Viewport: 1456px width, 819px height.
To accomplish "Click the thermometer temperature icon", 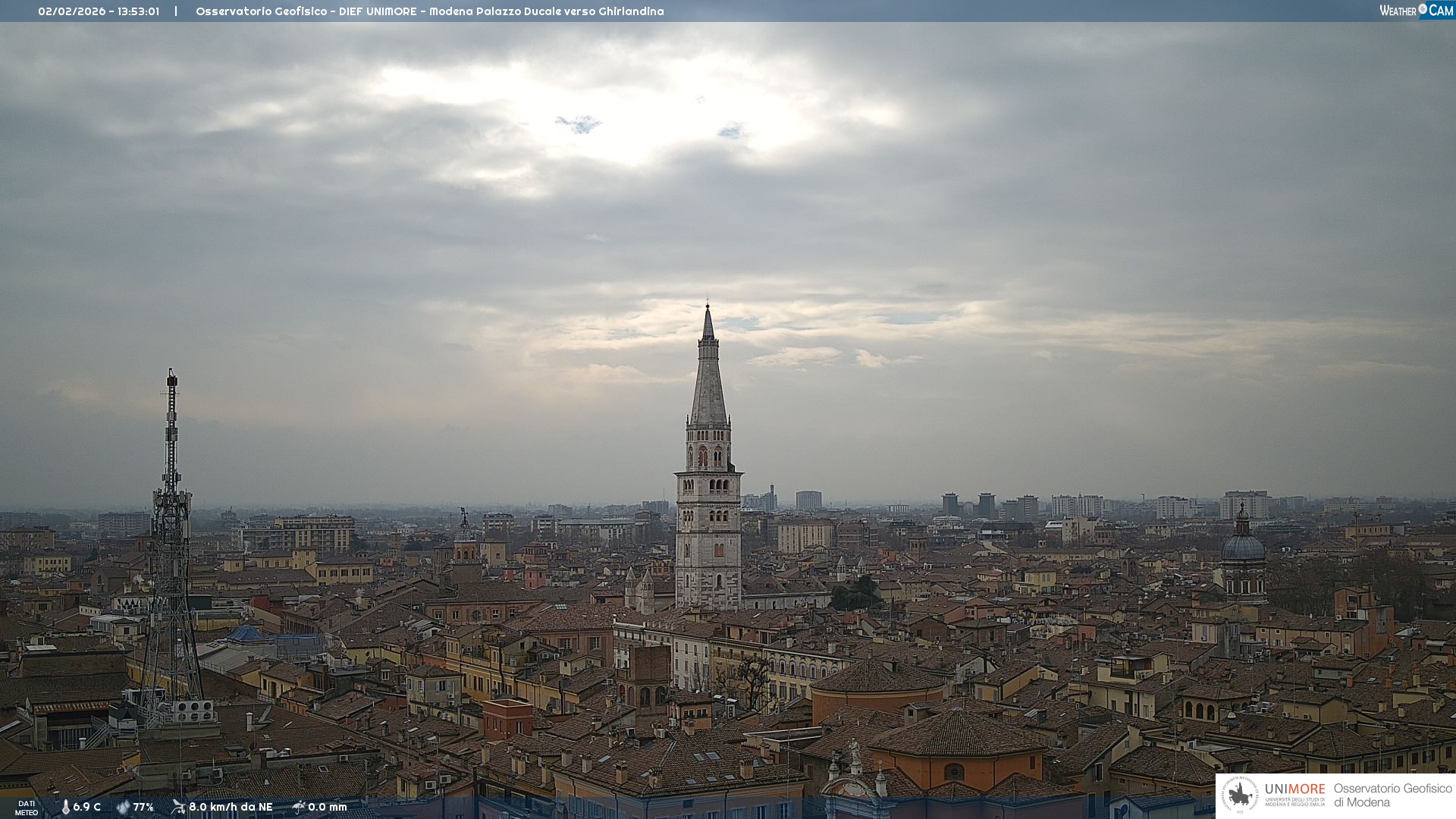I will coord(65,807).
